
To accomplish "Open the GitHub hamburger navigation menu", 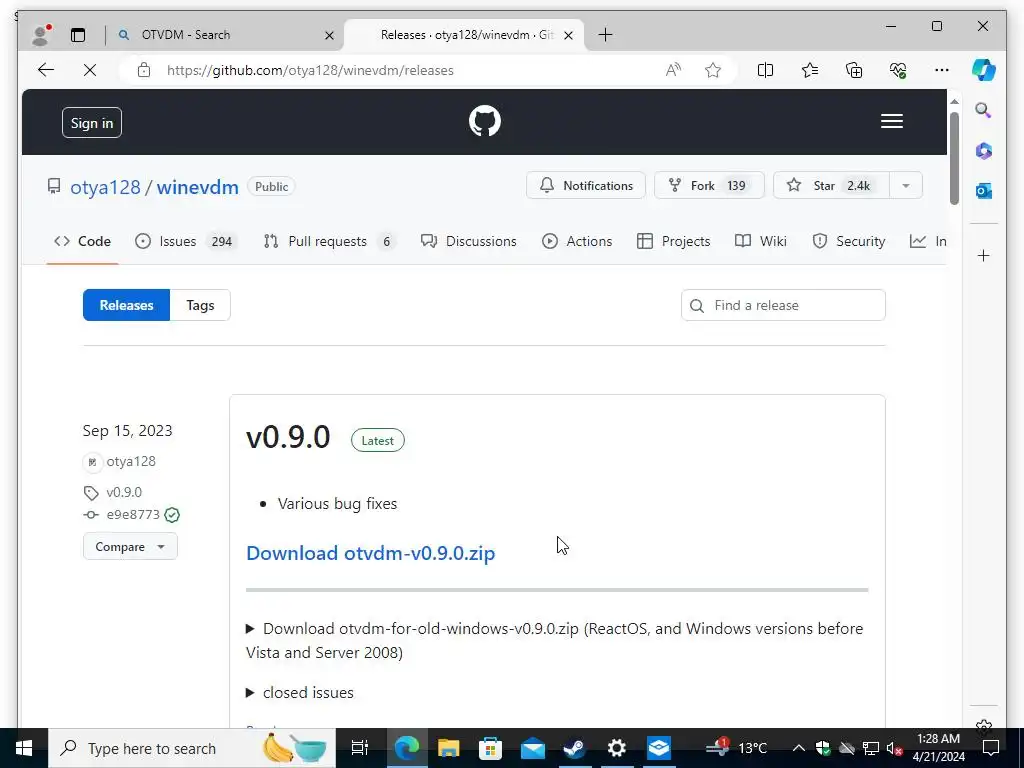I will click(x=891, y=121).
